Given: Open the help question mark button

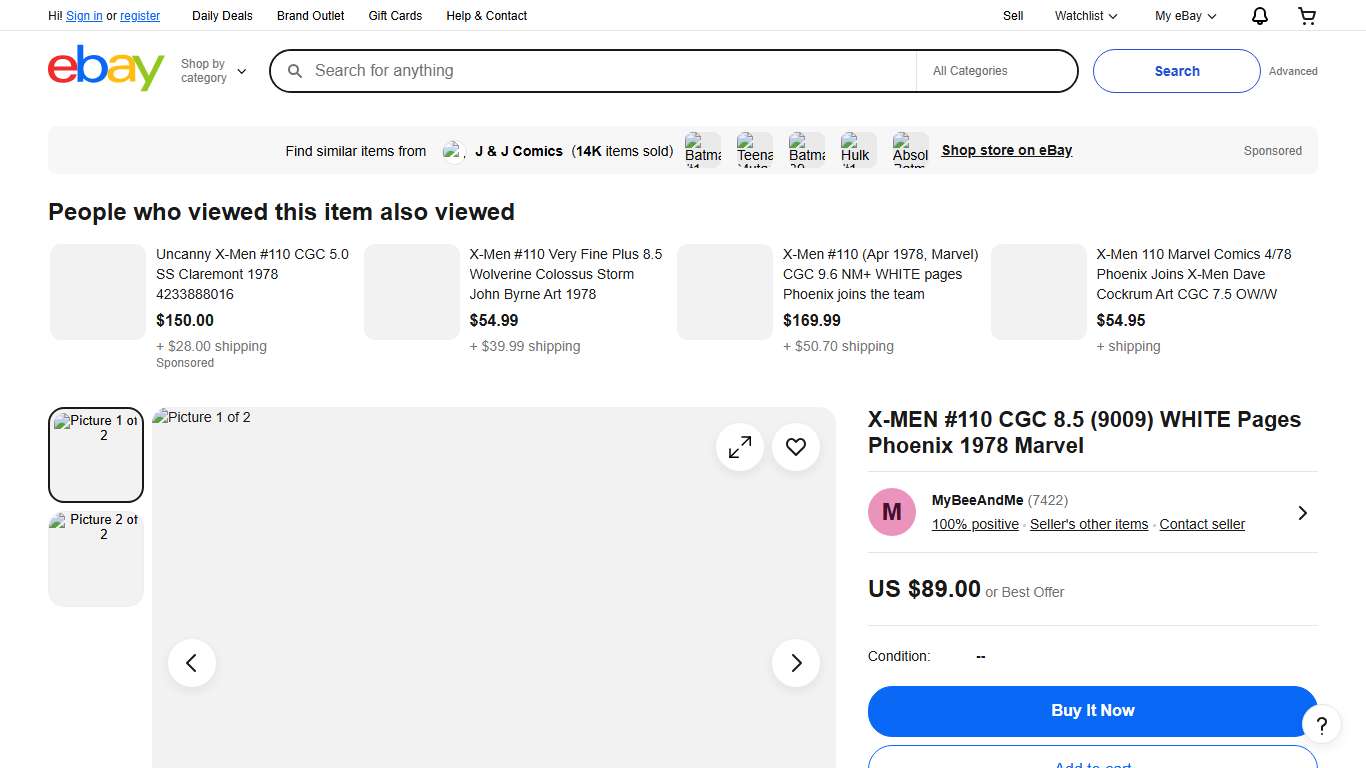Looking at the screenshot, I should coord(1321,725).
